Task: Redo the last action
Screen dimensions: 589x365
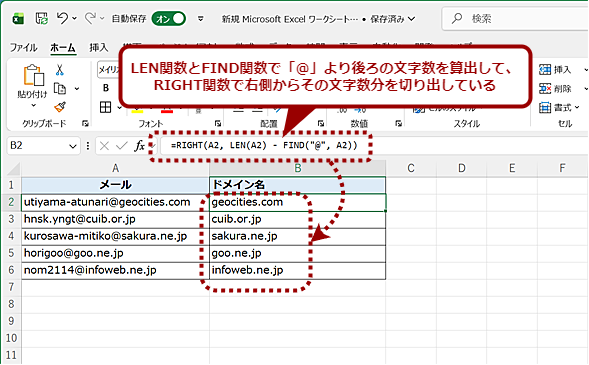Action: pos(90,18)
